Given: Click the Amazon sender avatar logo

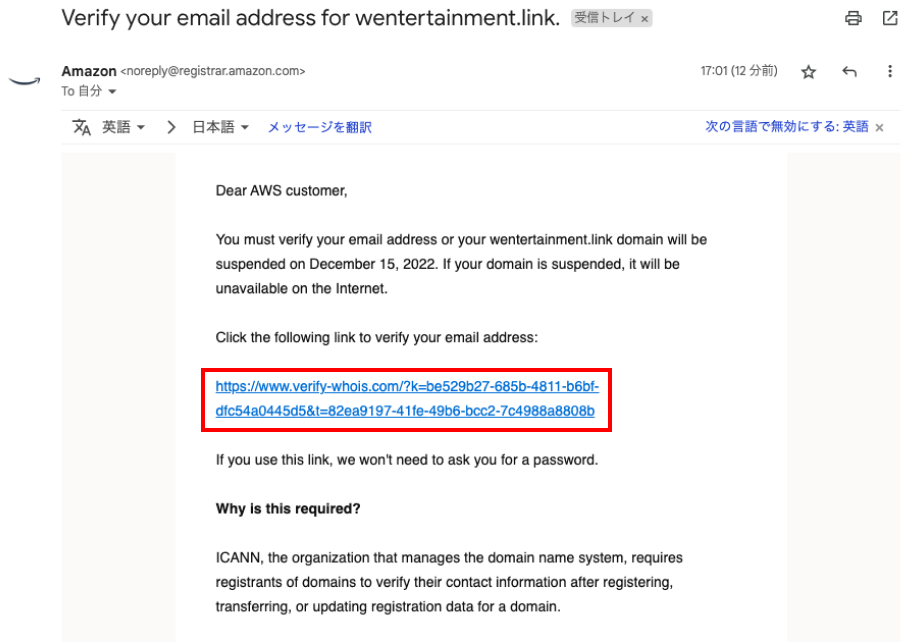Looking at the screenshot, I should point(24,81).
